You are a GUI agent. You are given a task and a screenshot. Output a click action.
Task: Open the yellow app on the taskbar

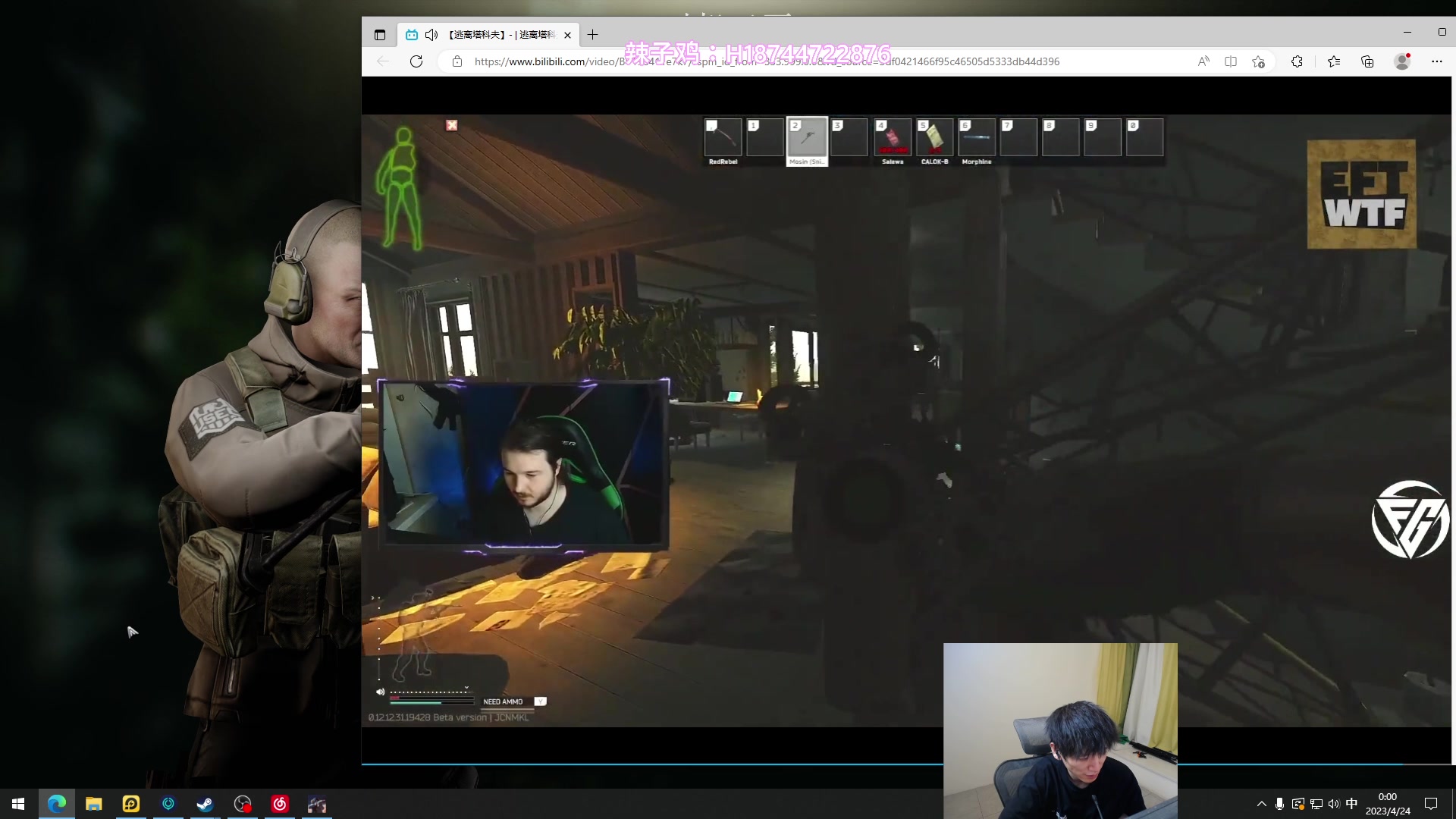coord(131,804)
